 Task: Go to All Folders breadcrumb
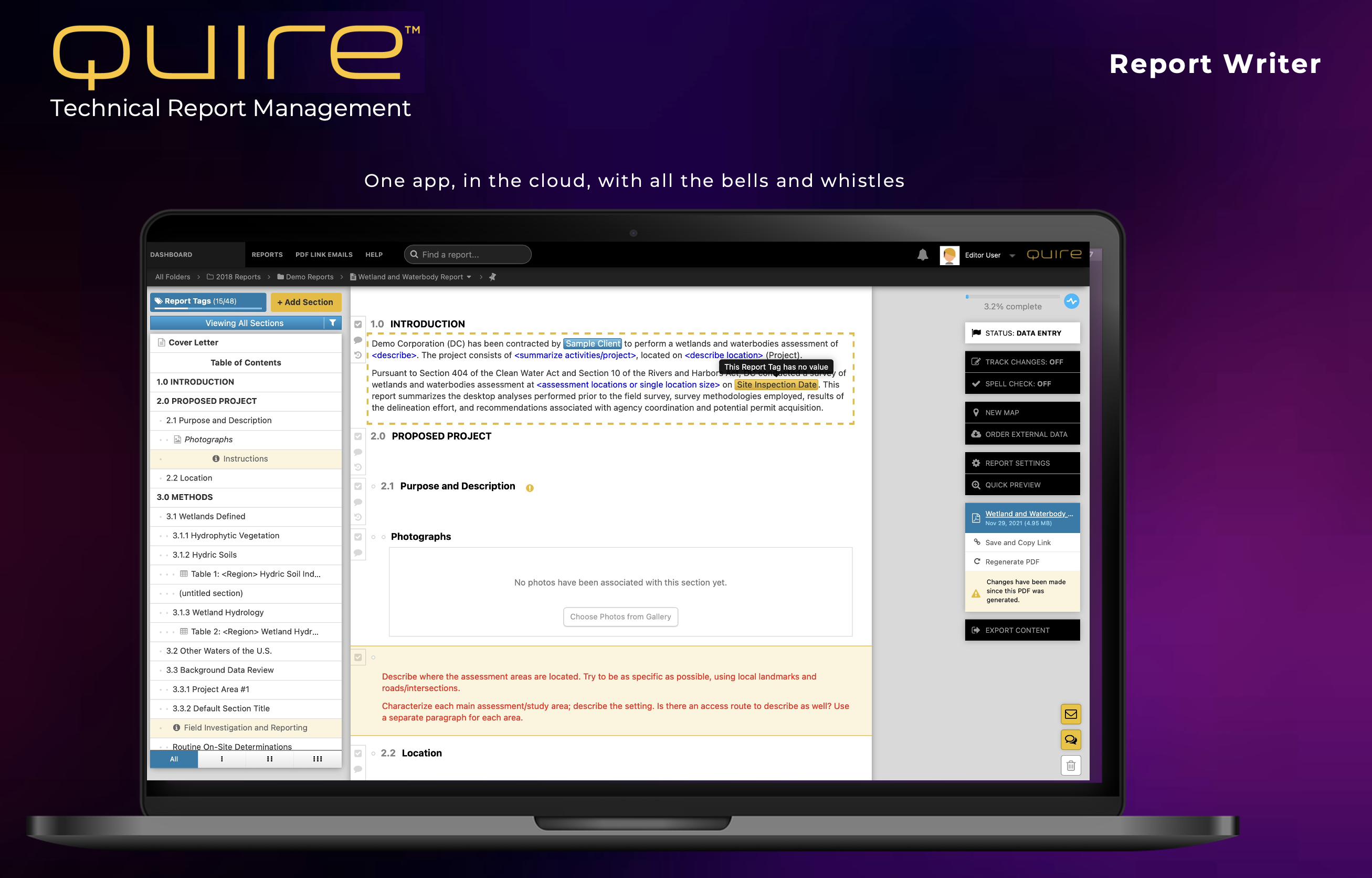click(173, 277)
